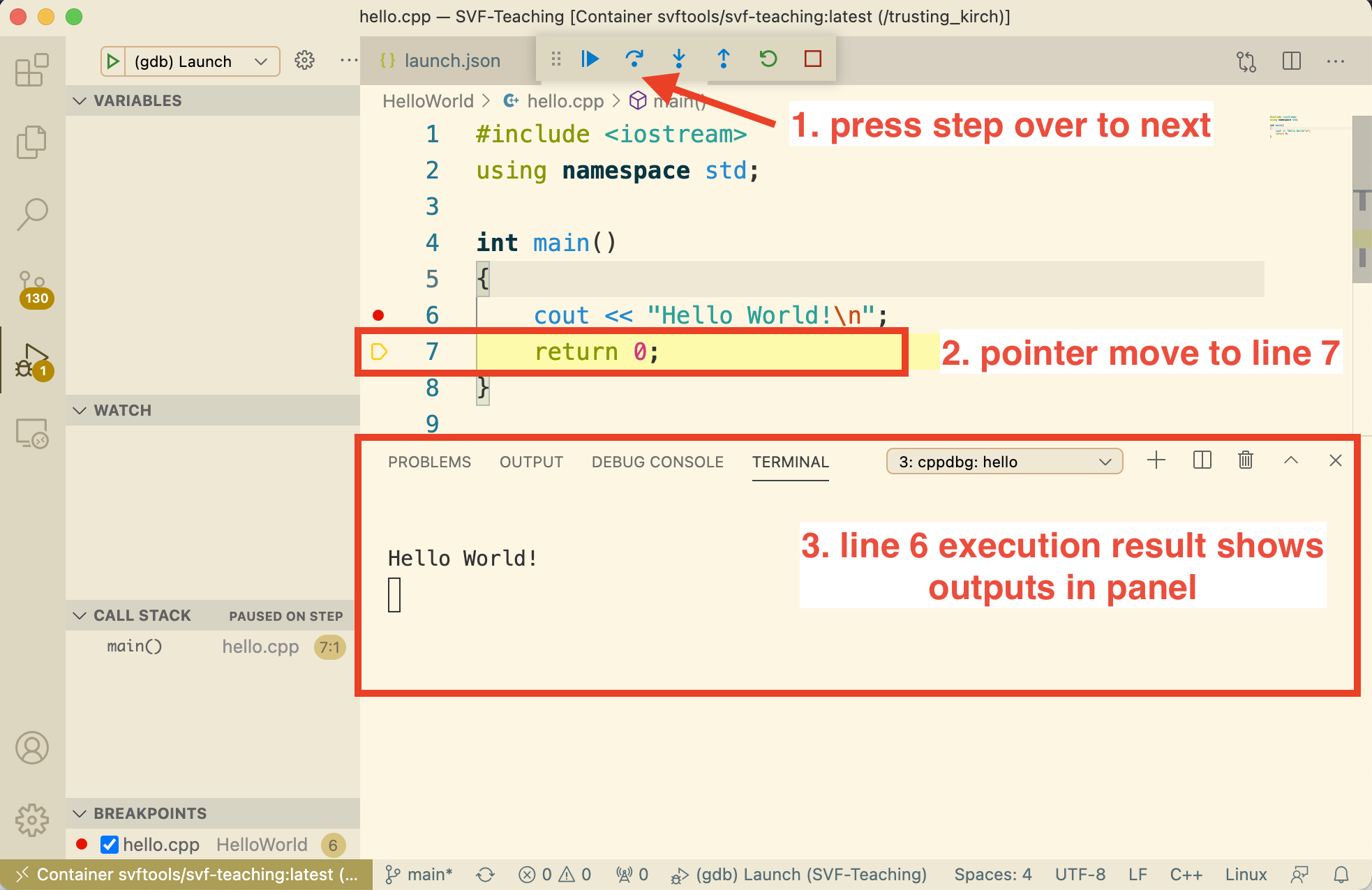Open the Extensions view in activity bar

(32, 70)
